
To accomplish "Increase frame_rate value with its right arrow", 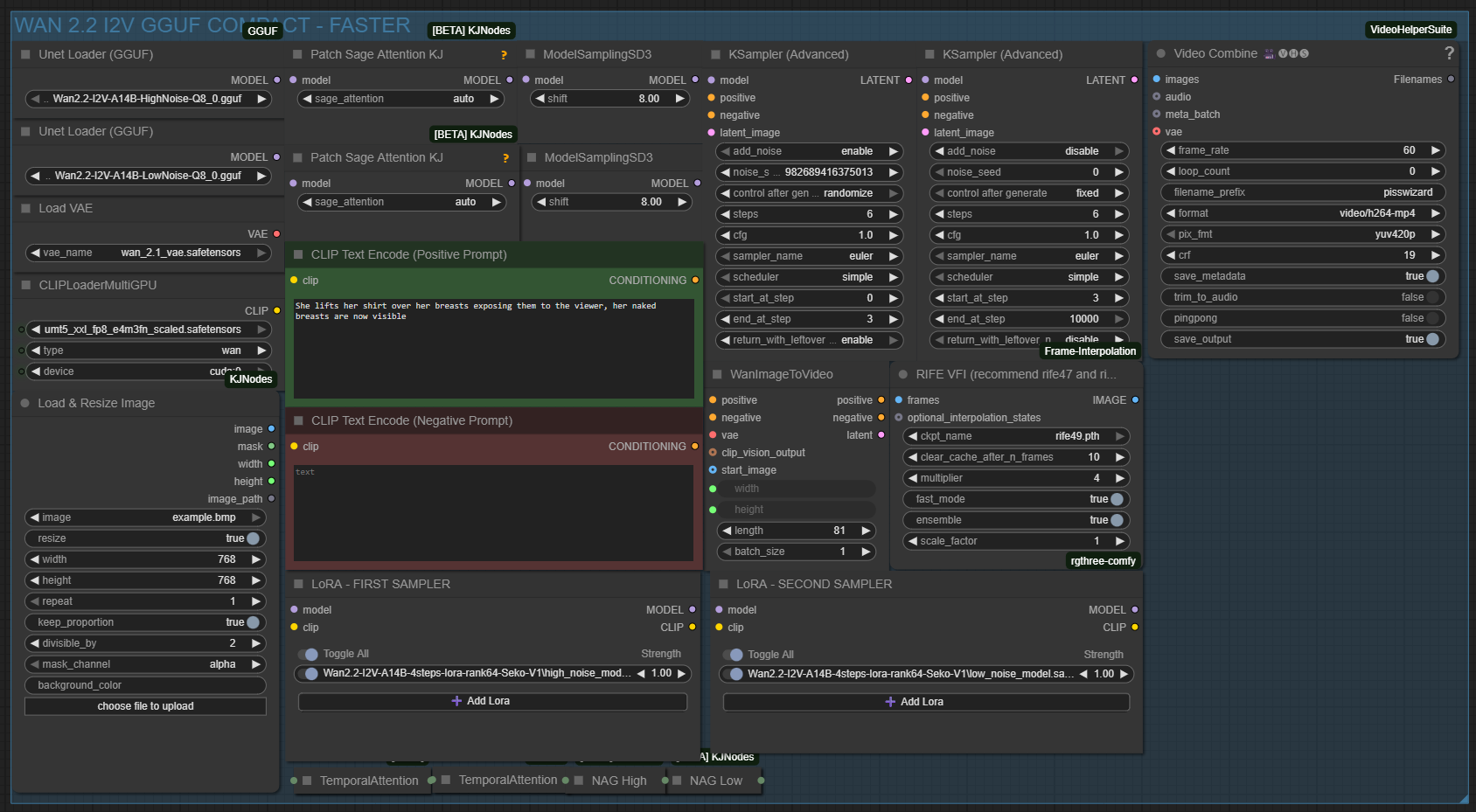I will point(1435,150).
